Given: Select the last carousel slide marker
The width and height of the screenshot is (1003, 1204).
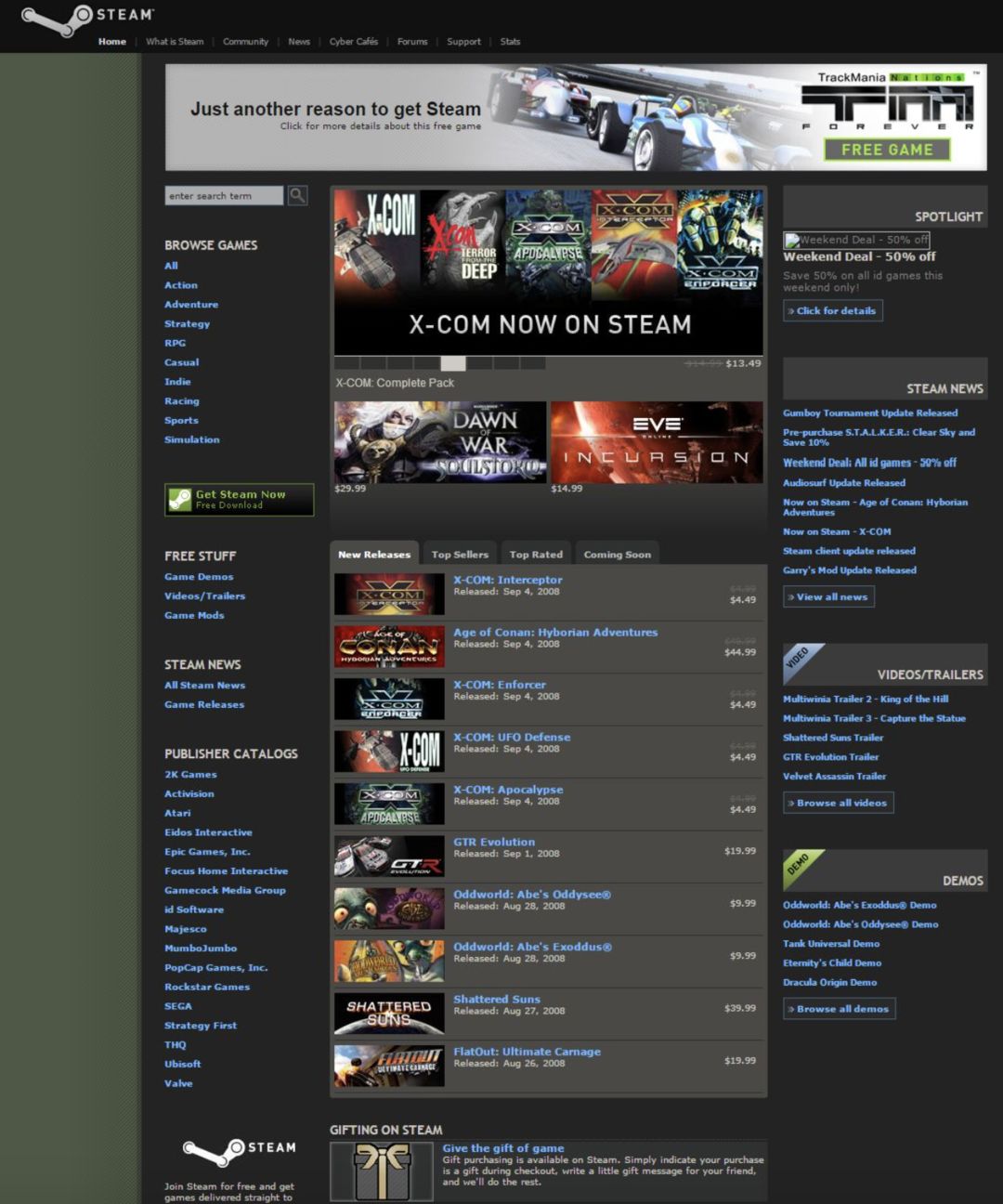Looking at the screenshot, I should pyautogui.click(x=533, y=363).
